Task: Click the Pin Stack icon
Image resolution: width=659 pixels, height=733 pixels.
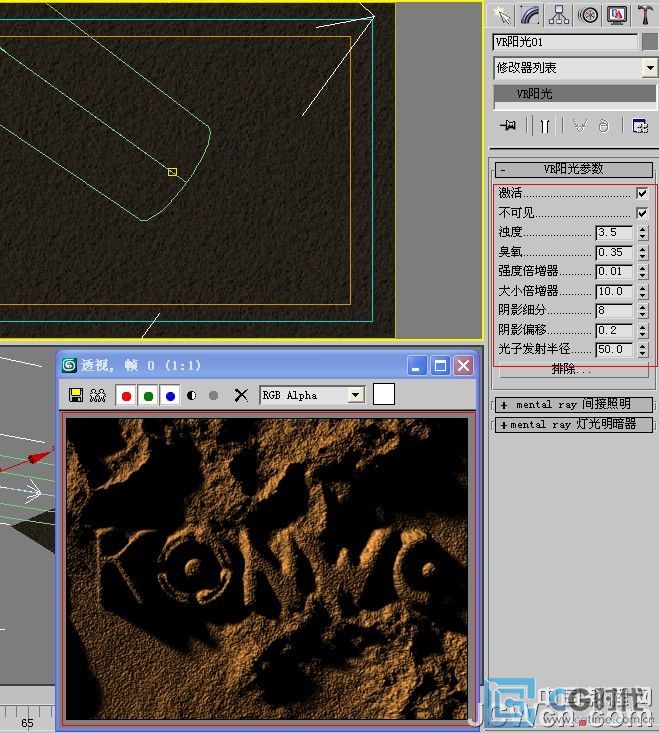Action: tap(508, 126)
